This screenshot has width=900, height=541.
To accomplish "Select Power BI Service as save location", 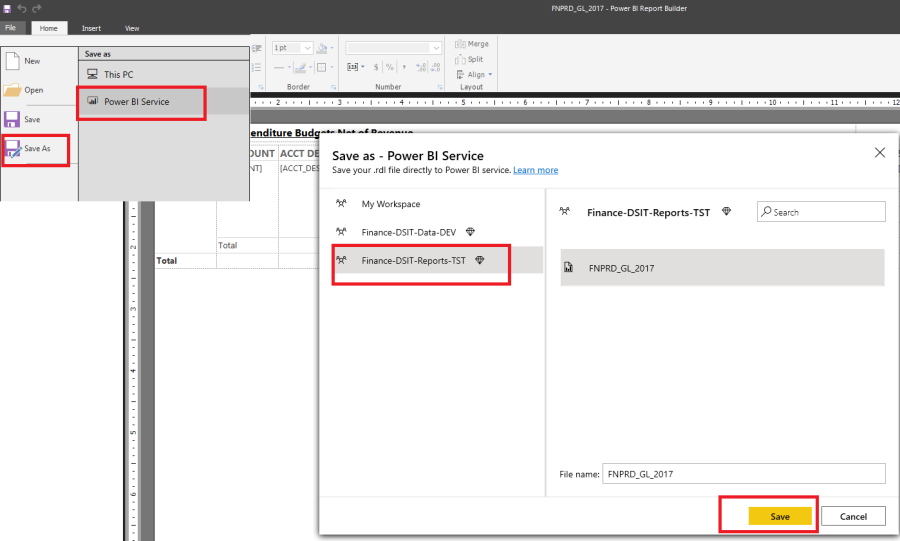I will point(164,102).
